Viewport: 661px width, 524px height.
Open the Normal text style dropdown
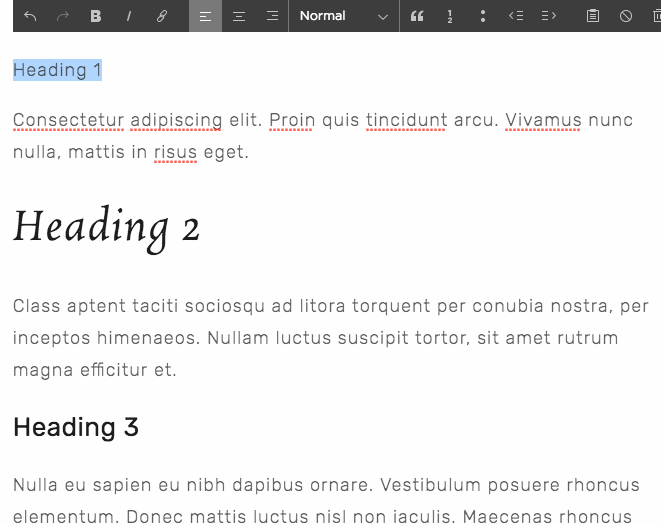pos(344,16)
